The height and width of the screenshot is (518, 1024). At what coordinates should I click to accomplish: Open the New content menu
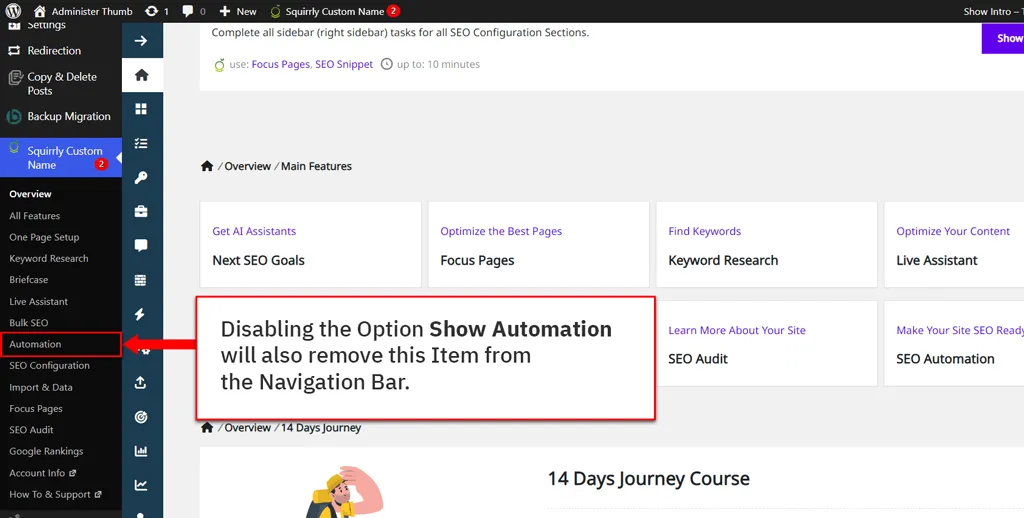238,11
